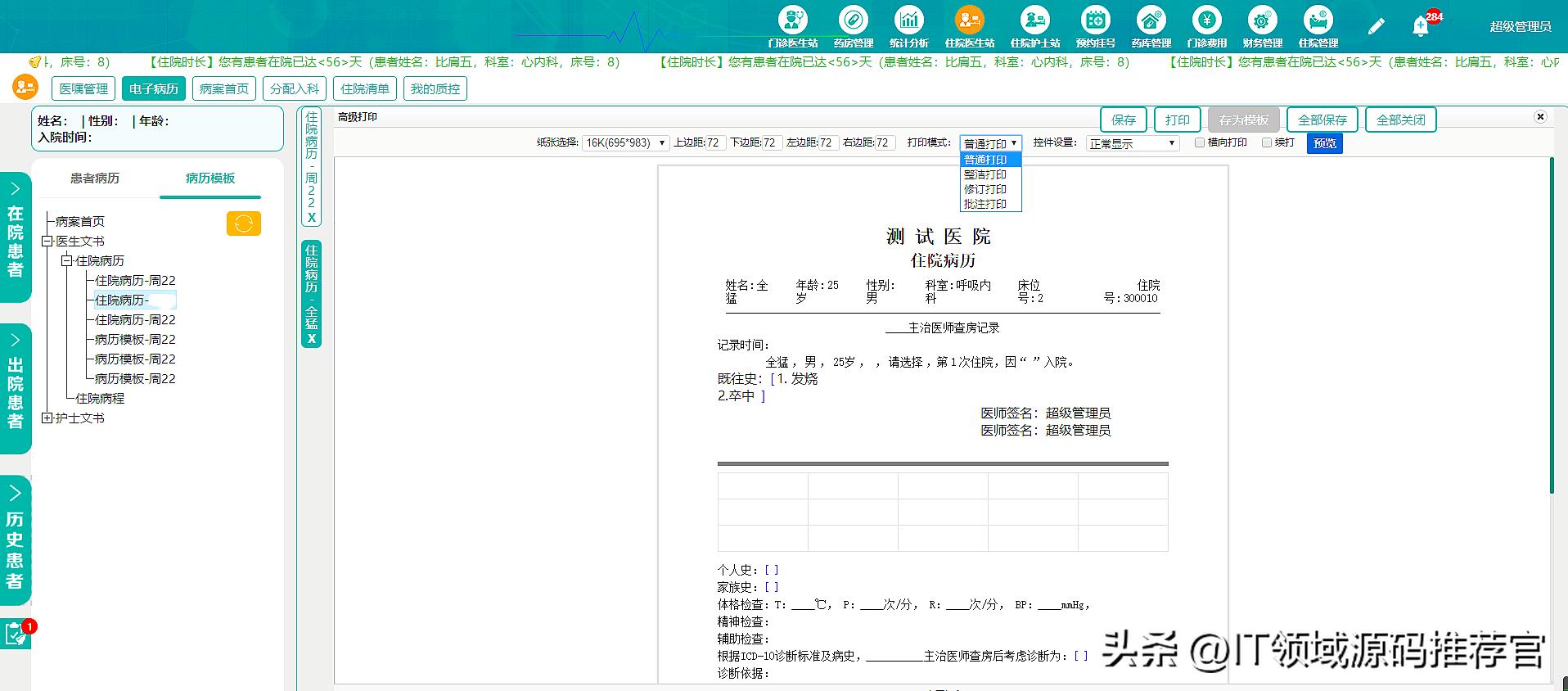Open notifications bell with 284 badge
The height and width of the screenshot is (691, 1568).
[x=1422, y=26]
